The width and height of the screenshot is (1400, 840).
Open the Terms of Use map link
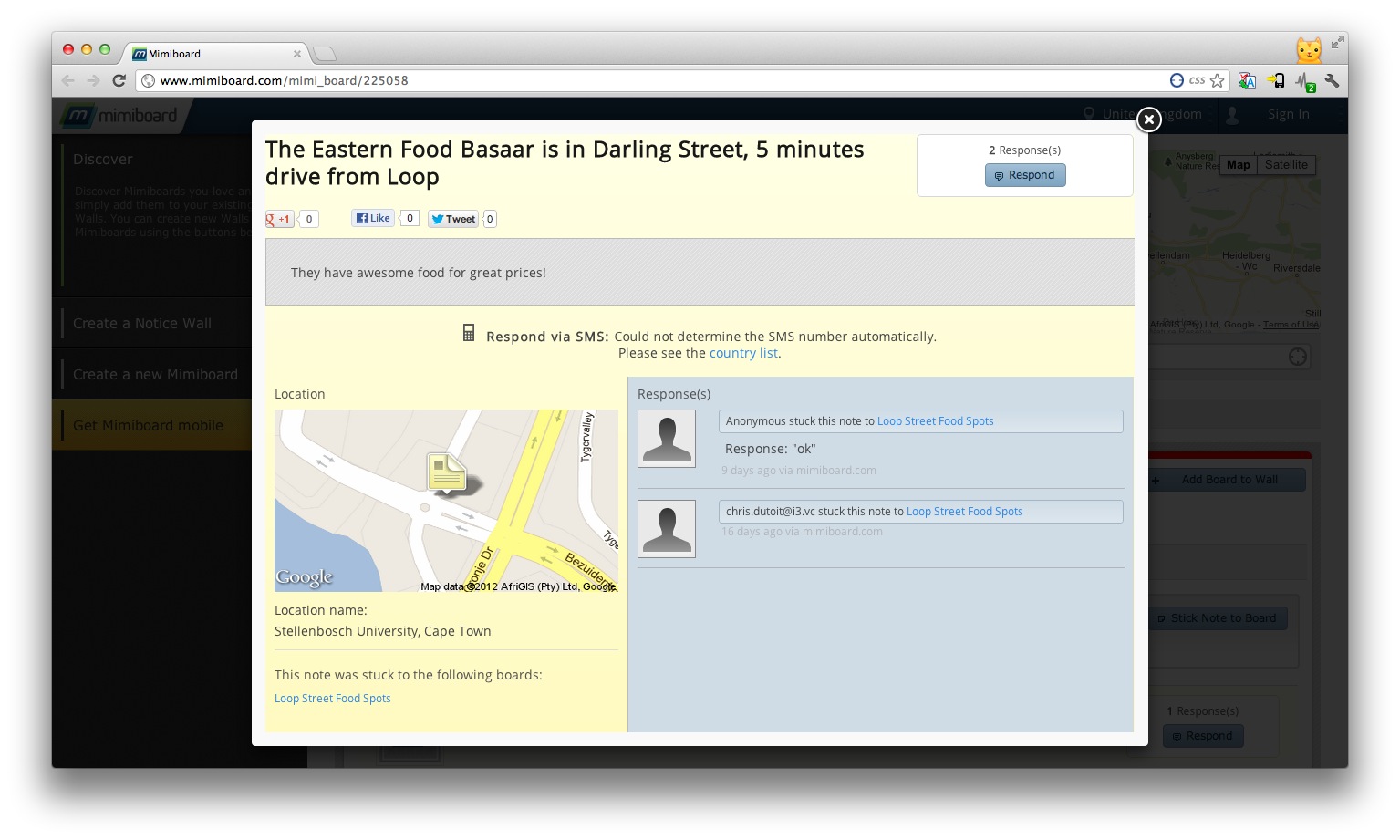(1291, 325)
